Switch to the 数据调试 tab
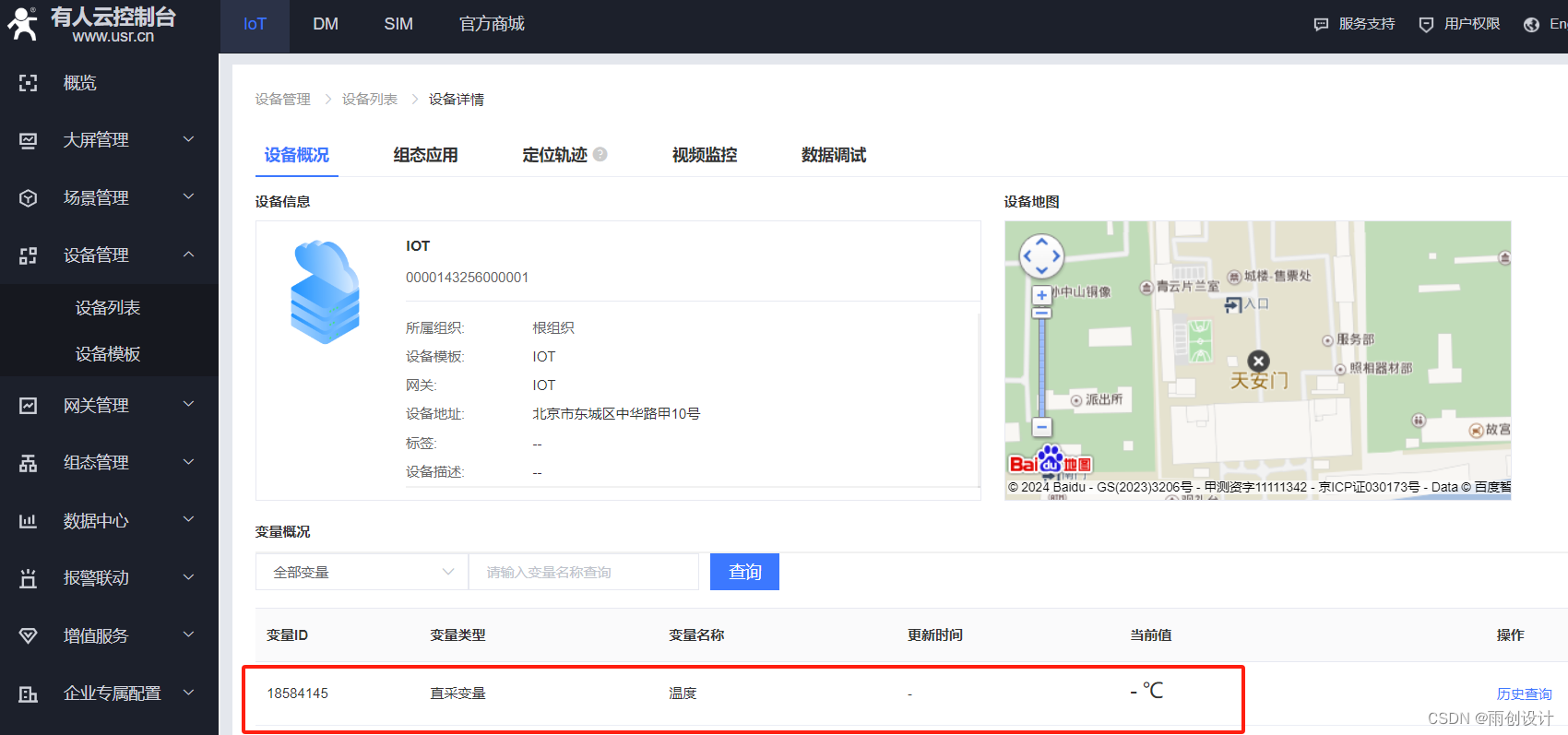Screen dimensions: 1568x735 (x=834, y=155)
